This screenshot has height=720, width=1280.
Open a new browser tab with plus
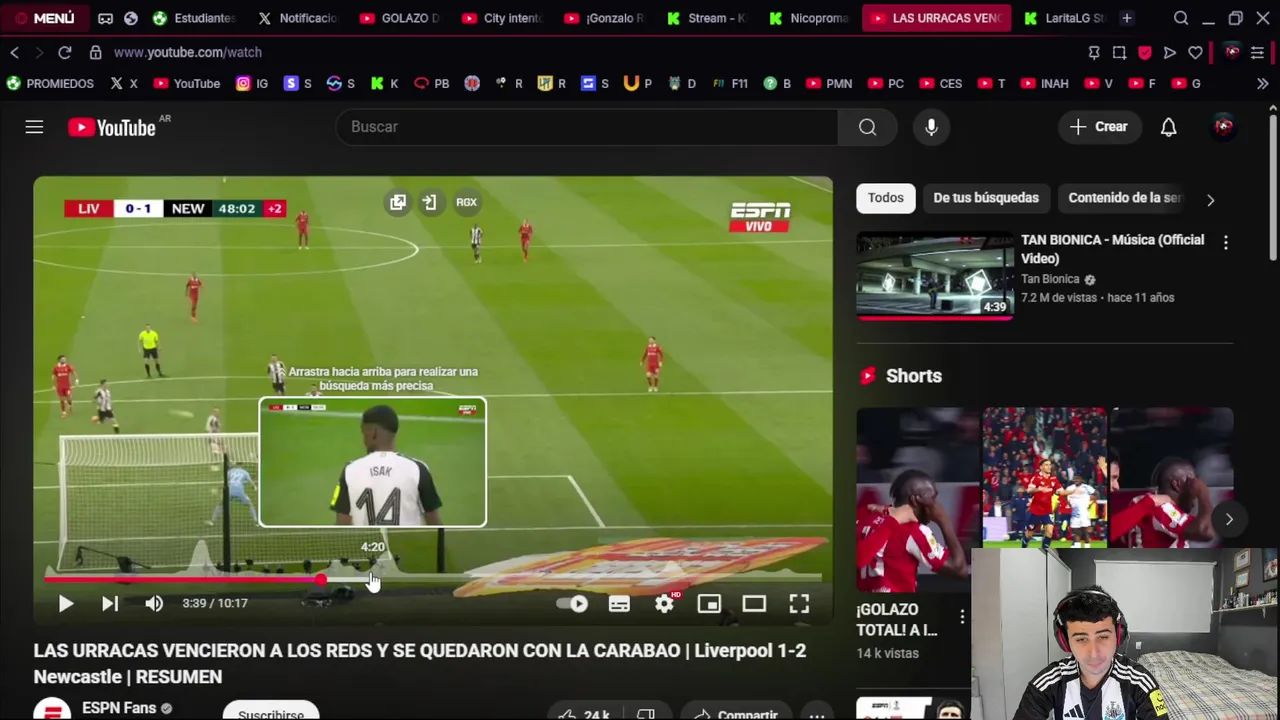point(1126,18)
